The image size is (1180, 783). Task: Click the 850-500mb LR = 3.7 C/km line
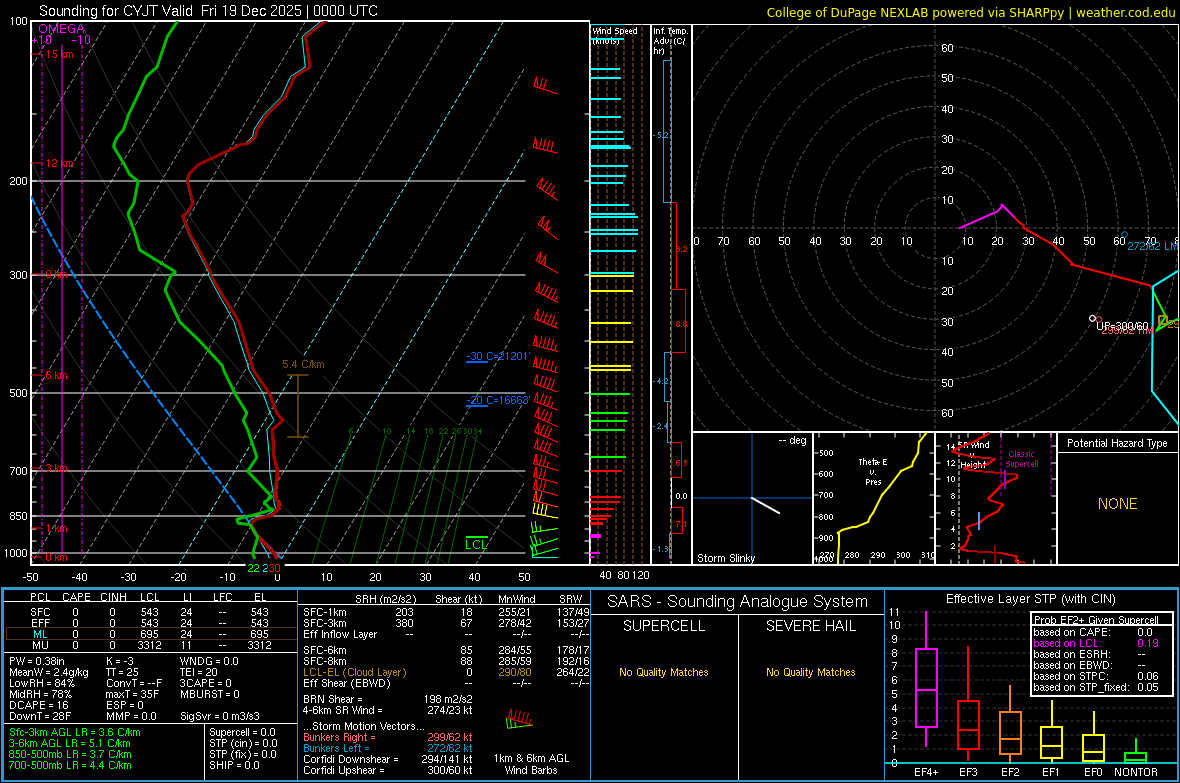(x=70, y=754)
